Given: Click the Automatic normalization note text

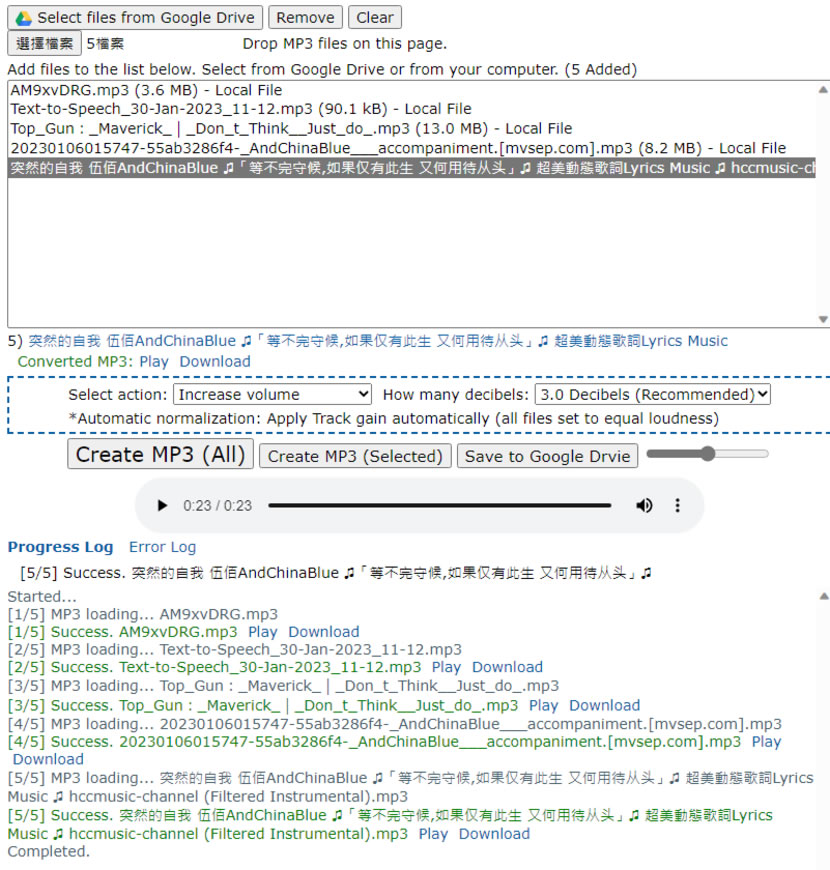Looking at the screenshot, I should (393, 418).
